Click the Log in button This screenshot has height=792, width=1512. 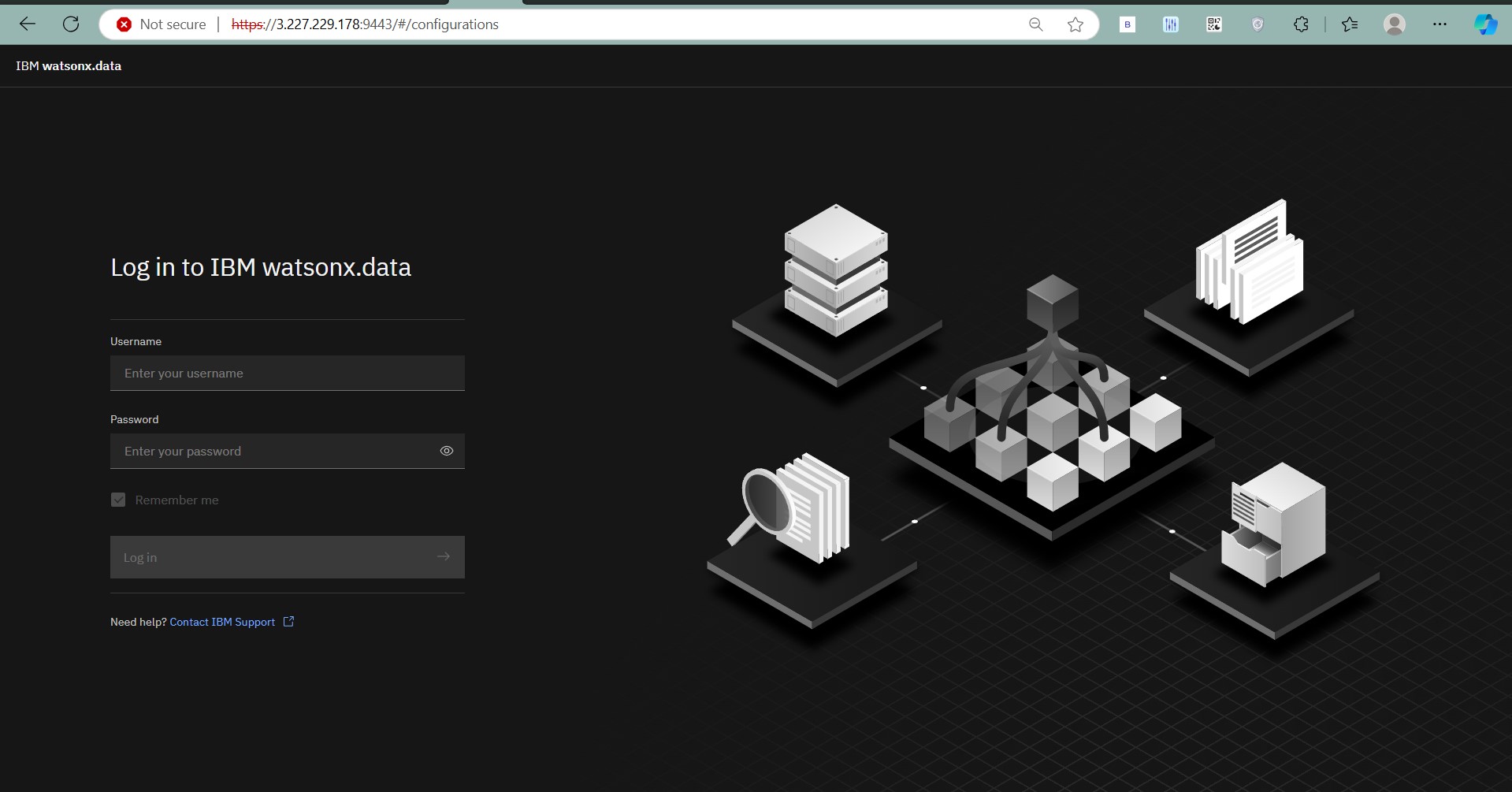pos(288,557)
